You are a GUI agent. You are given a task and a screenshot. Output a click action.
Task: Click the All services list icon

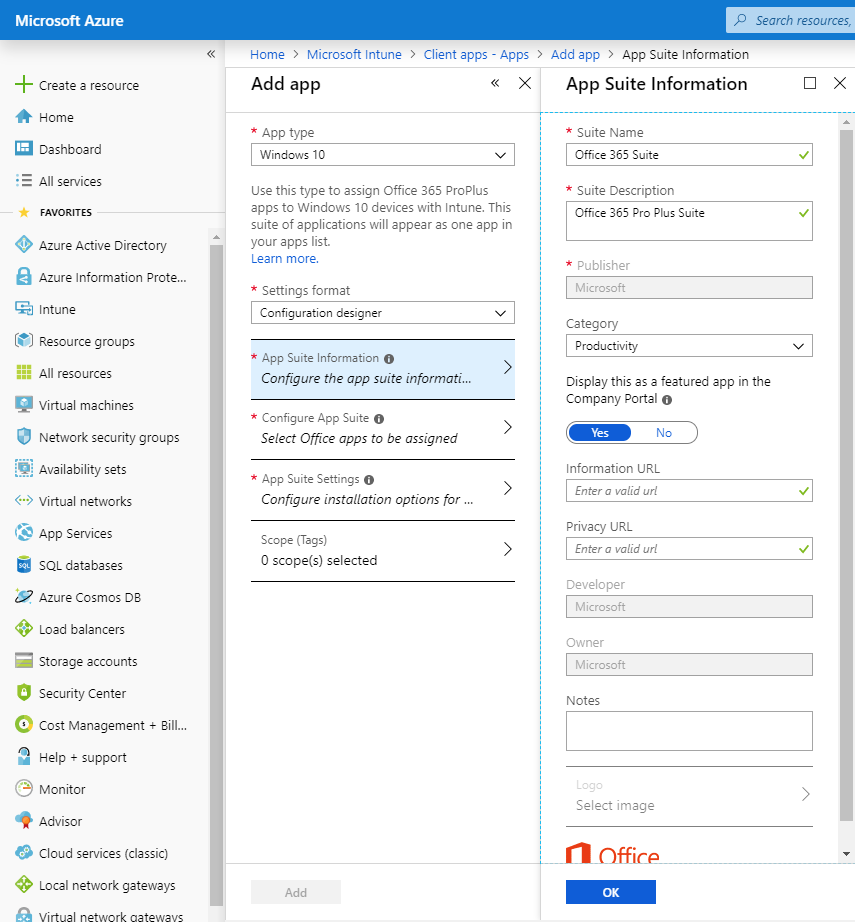[24, 181]
